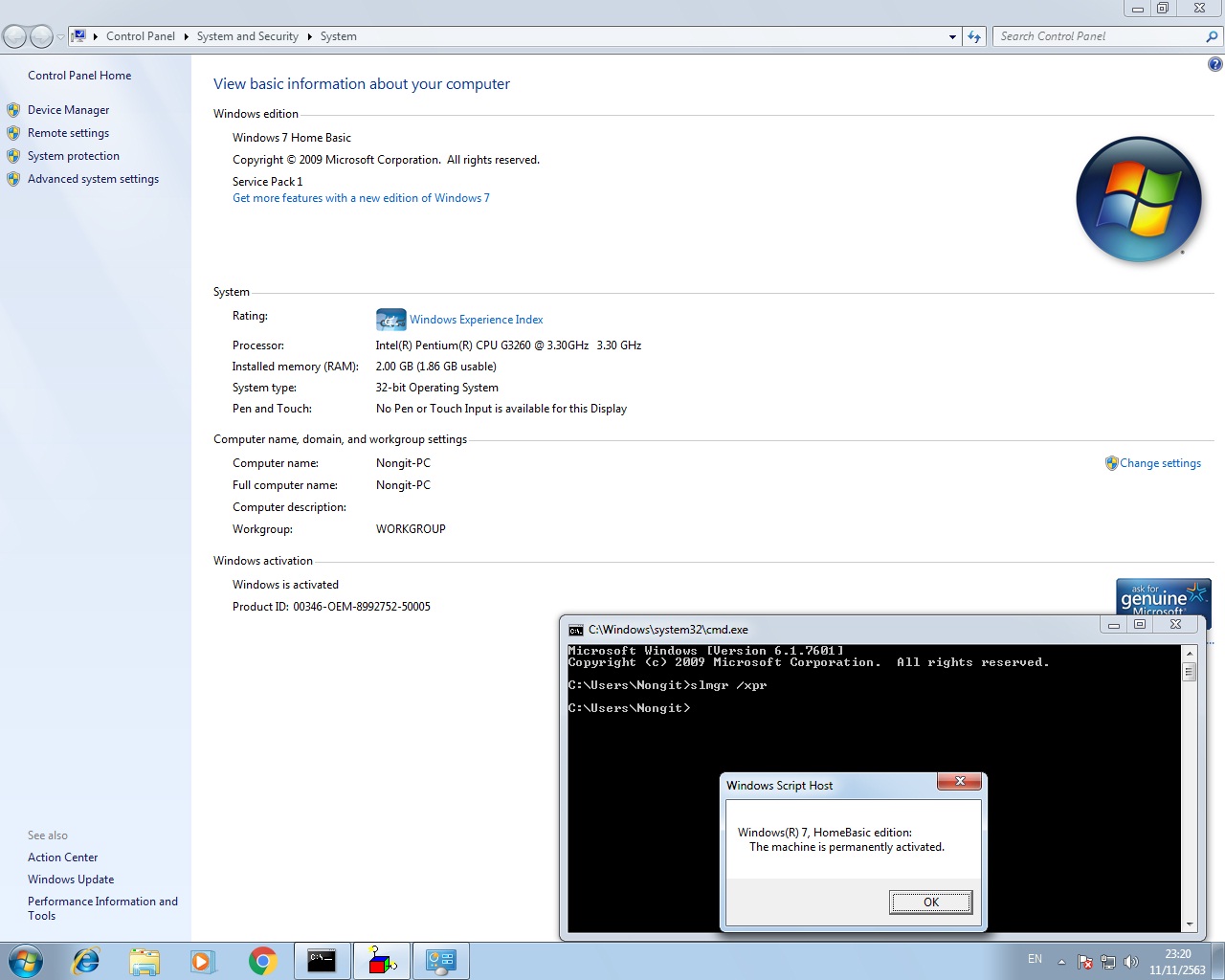1225x980 pixels.
Task: Expand the root breadcrumb arrow before Control Panel
Action: click(x=96, y=36)
